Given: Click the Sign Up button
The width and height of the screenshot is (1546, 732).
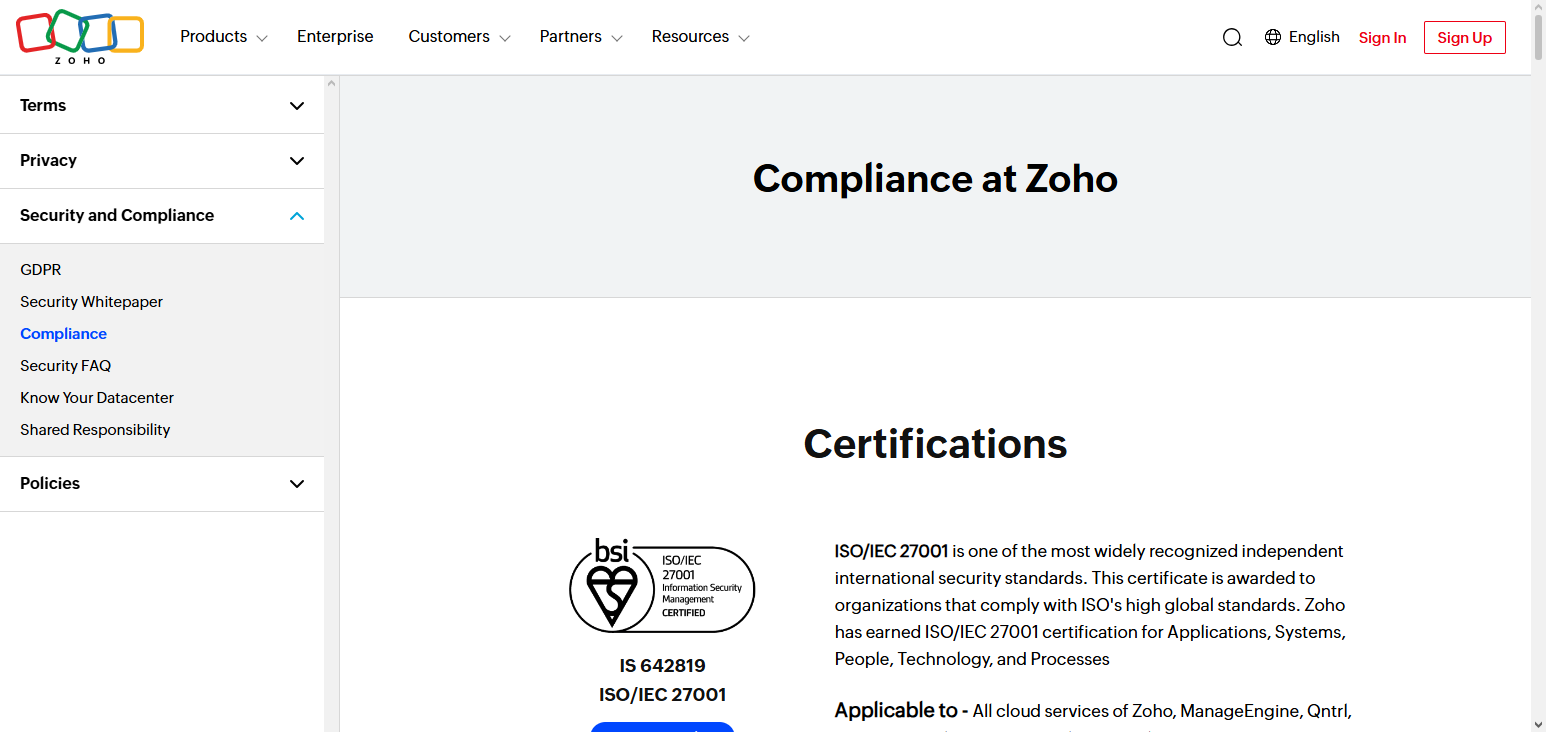Looking at the screenshot, I should coord(1464,37).
